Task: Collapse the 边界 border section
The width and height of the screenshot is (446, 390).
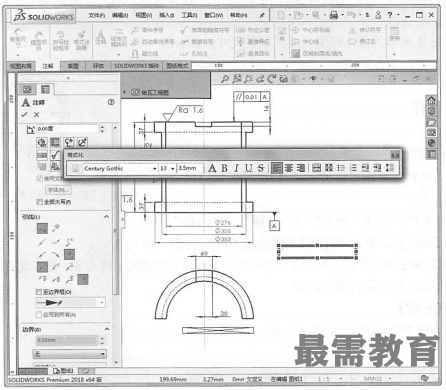Action: [107, 329]
